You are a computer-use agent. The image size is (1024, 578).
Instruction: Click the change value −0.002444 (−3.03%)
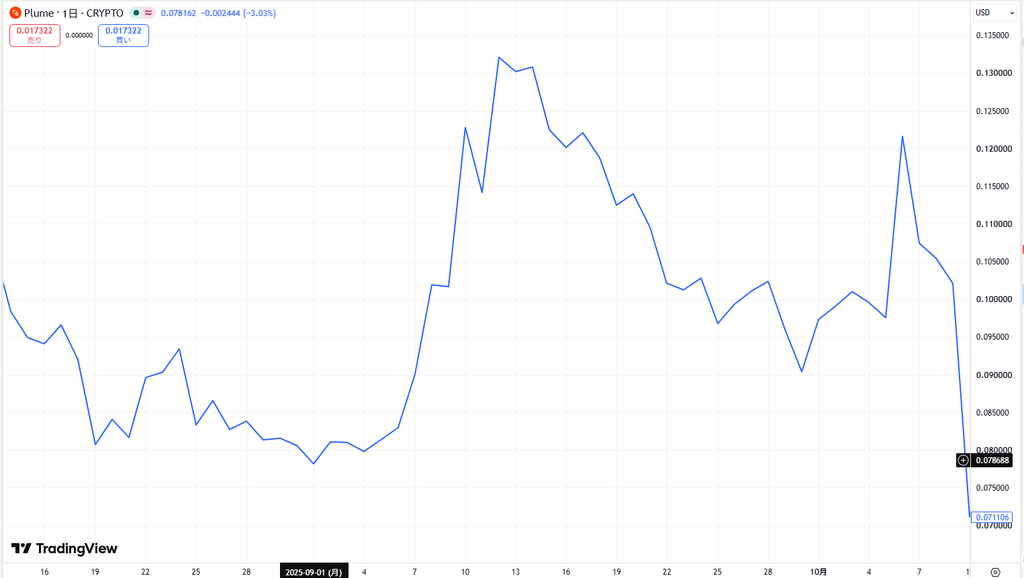click(x=238, y=13)
